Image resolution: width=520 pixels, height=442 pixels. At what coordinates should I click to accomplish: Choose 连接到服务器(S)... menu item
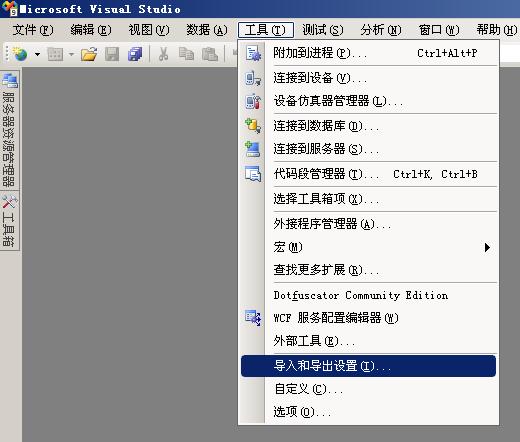(x=369, y=149)
